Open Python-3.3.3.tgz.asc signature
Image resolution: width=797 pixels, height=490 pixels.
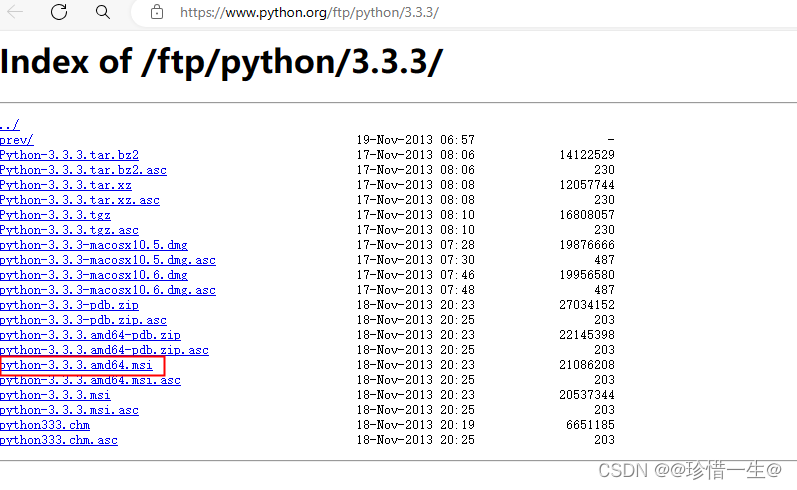click(69, 230)
